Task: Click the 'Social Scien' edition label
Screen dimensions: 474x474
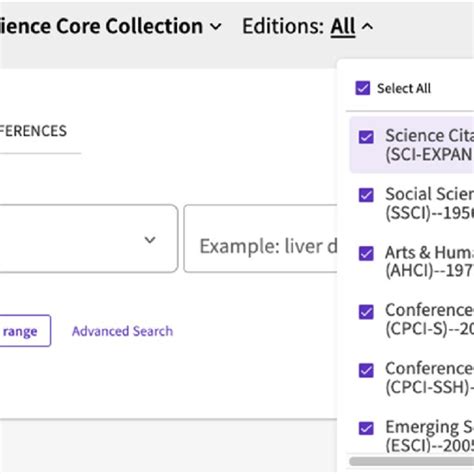Action: 429,203
